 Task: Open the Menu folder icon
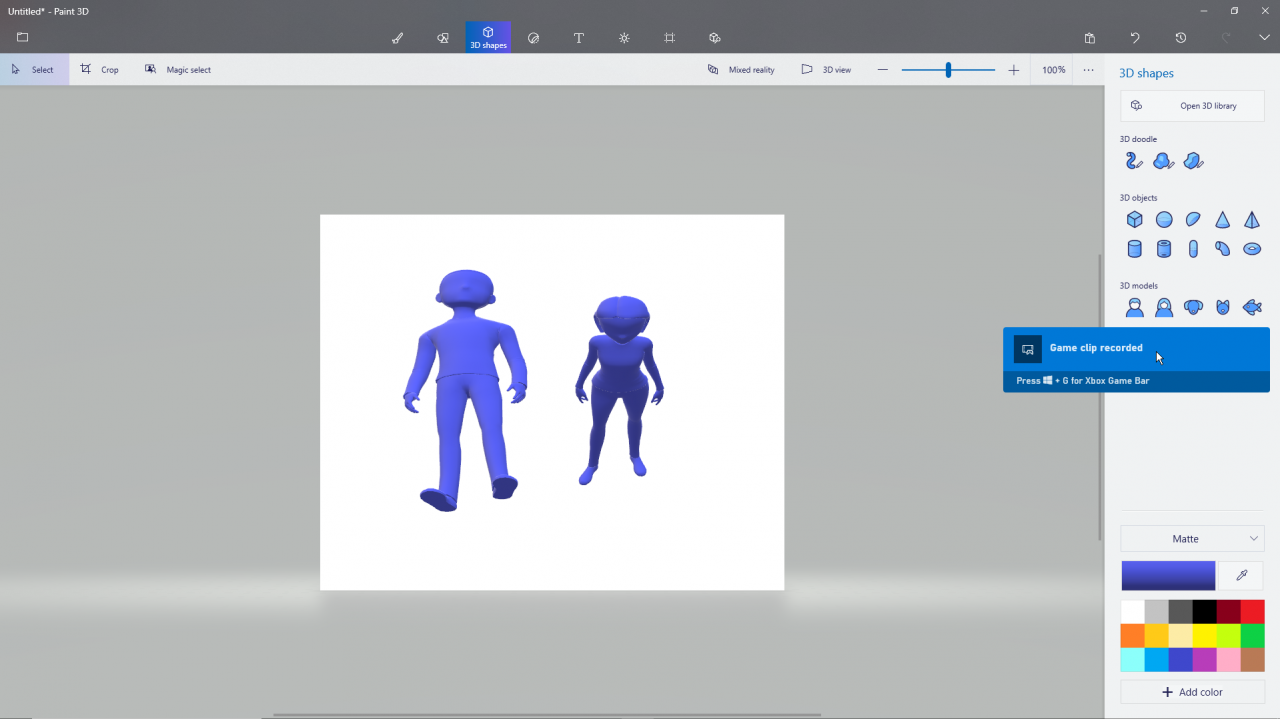point(22,38)
